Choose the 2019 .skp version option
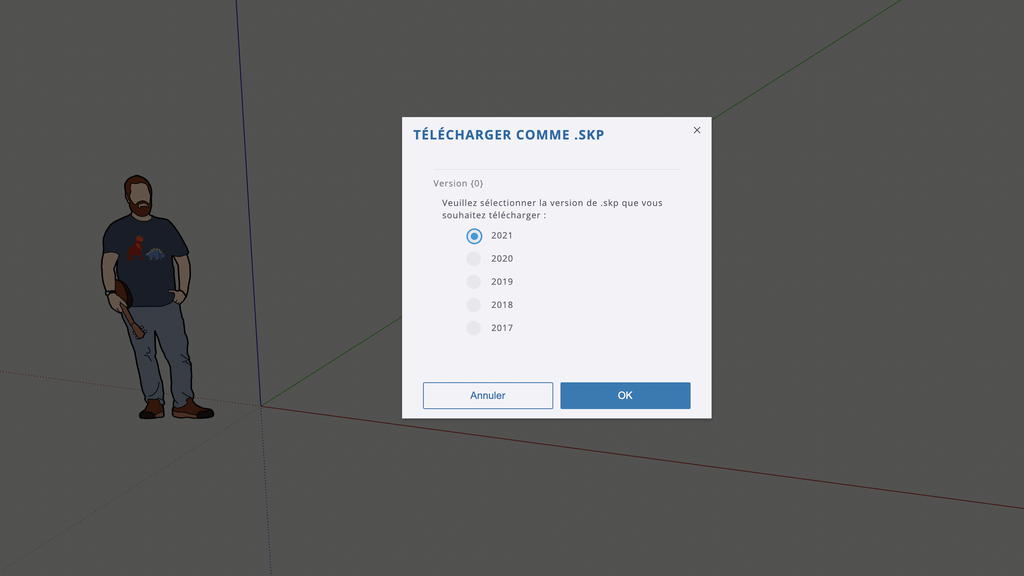This screenshot has width=1024, height=576. (x=473, y=282)
